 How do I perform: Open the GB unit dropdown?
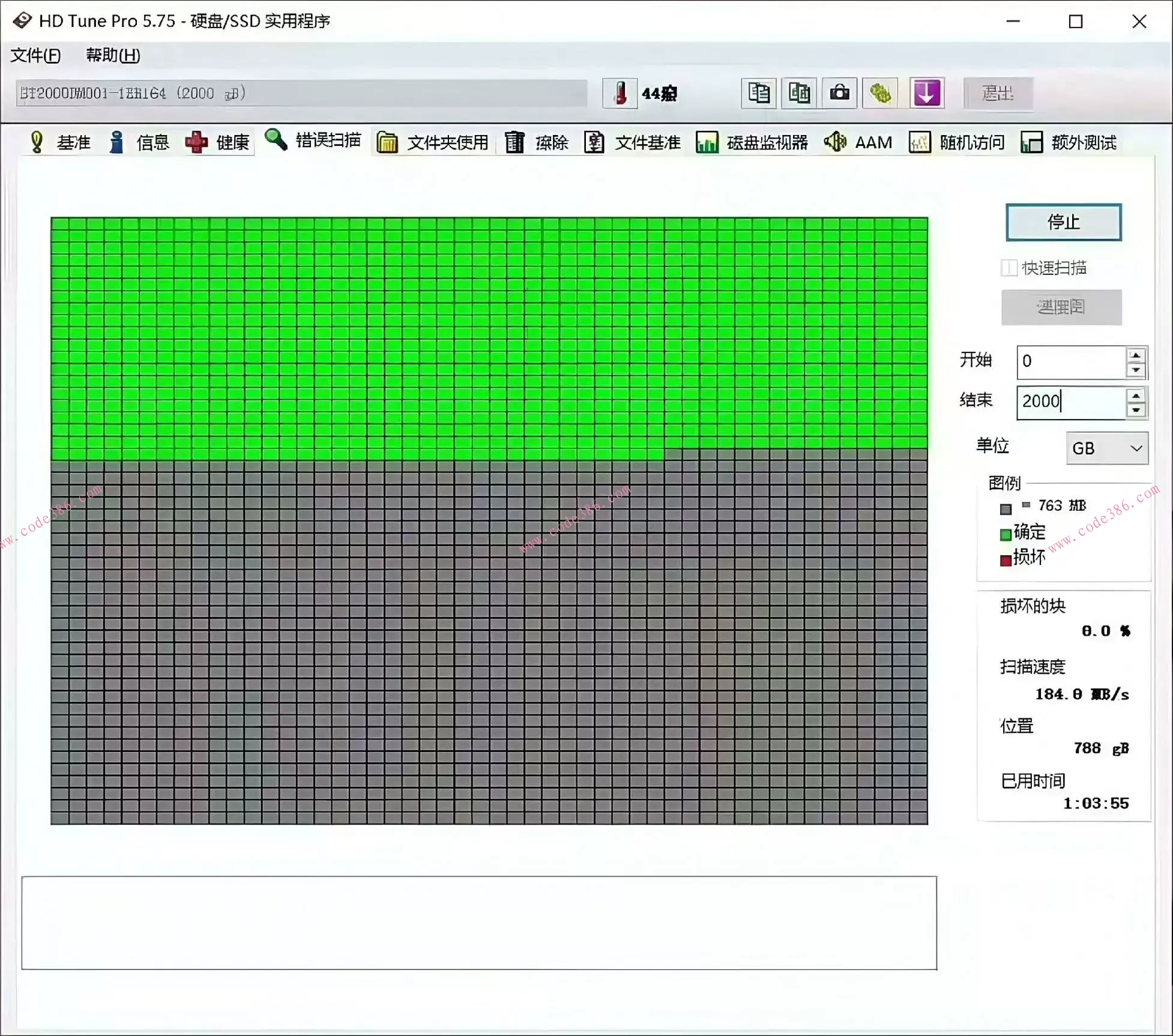[x=1107, y=448]
